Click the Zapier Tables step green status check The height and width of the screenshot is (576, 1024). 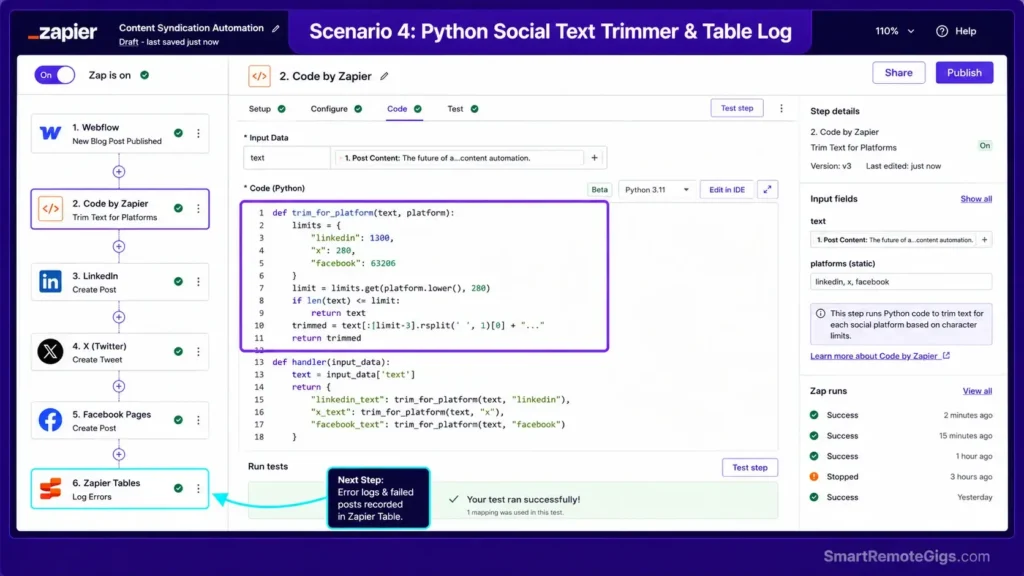(178, 488)
